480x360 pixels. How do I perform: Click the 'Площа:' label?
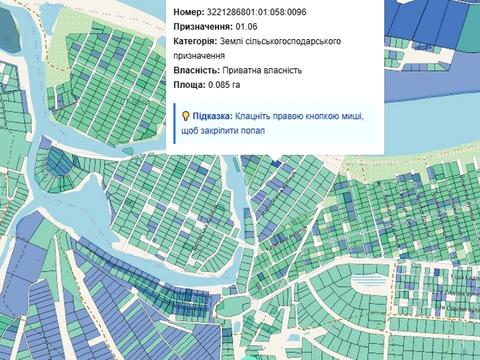tap(189, 85)
